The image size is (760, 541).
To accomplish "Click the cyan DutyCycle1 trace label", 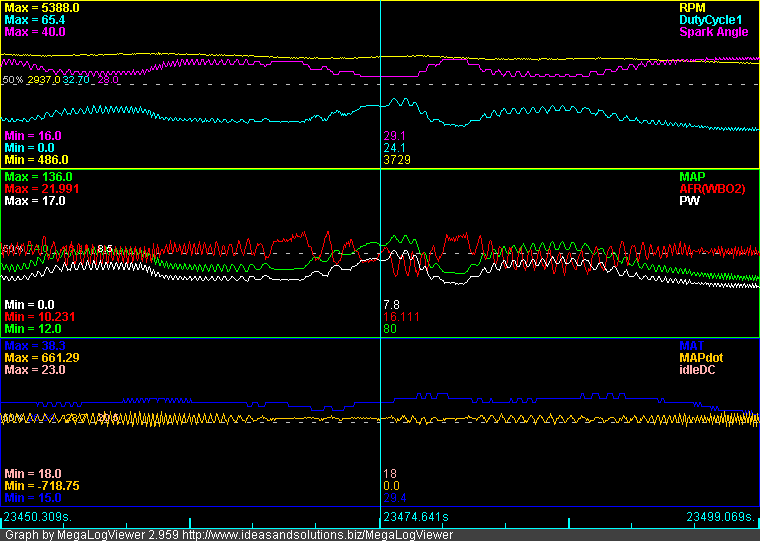I will 711,20.
